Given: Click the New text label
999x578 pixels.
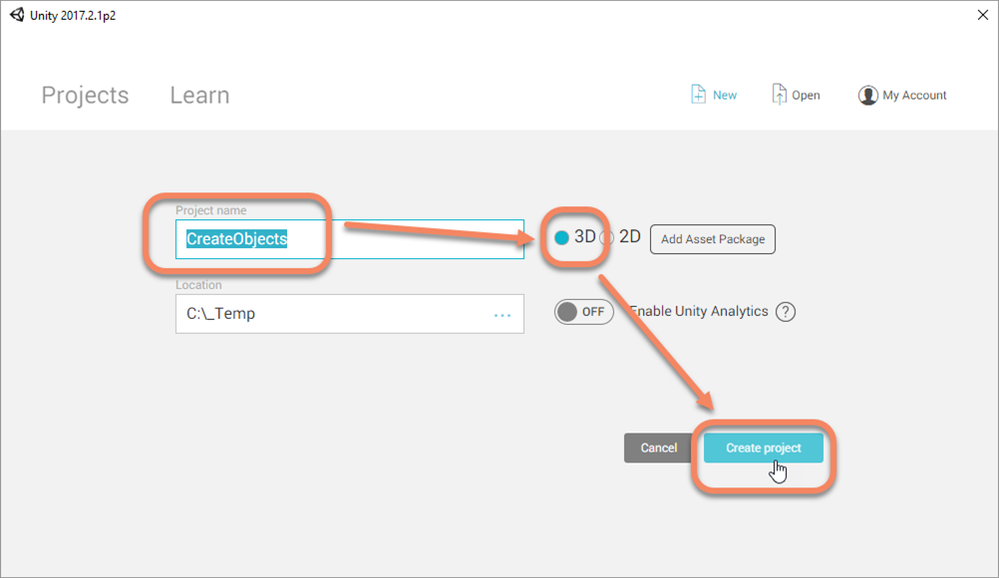Looking at the screenshot, I should click(x=724, y=95).
